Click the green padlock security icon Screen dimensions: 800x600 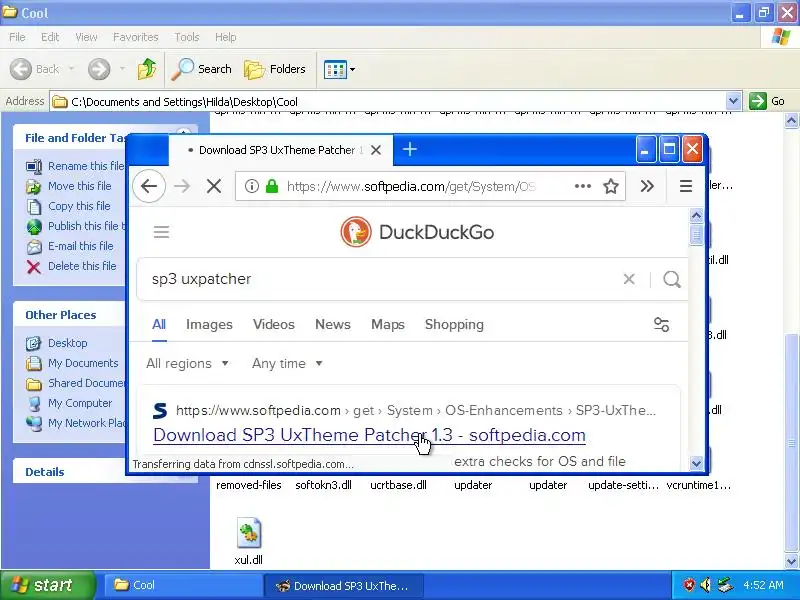(x=272, y=186)
